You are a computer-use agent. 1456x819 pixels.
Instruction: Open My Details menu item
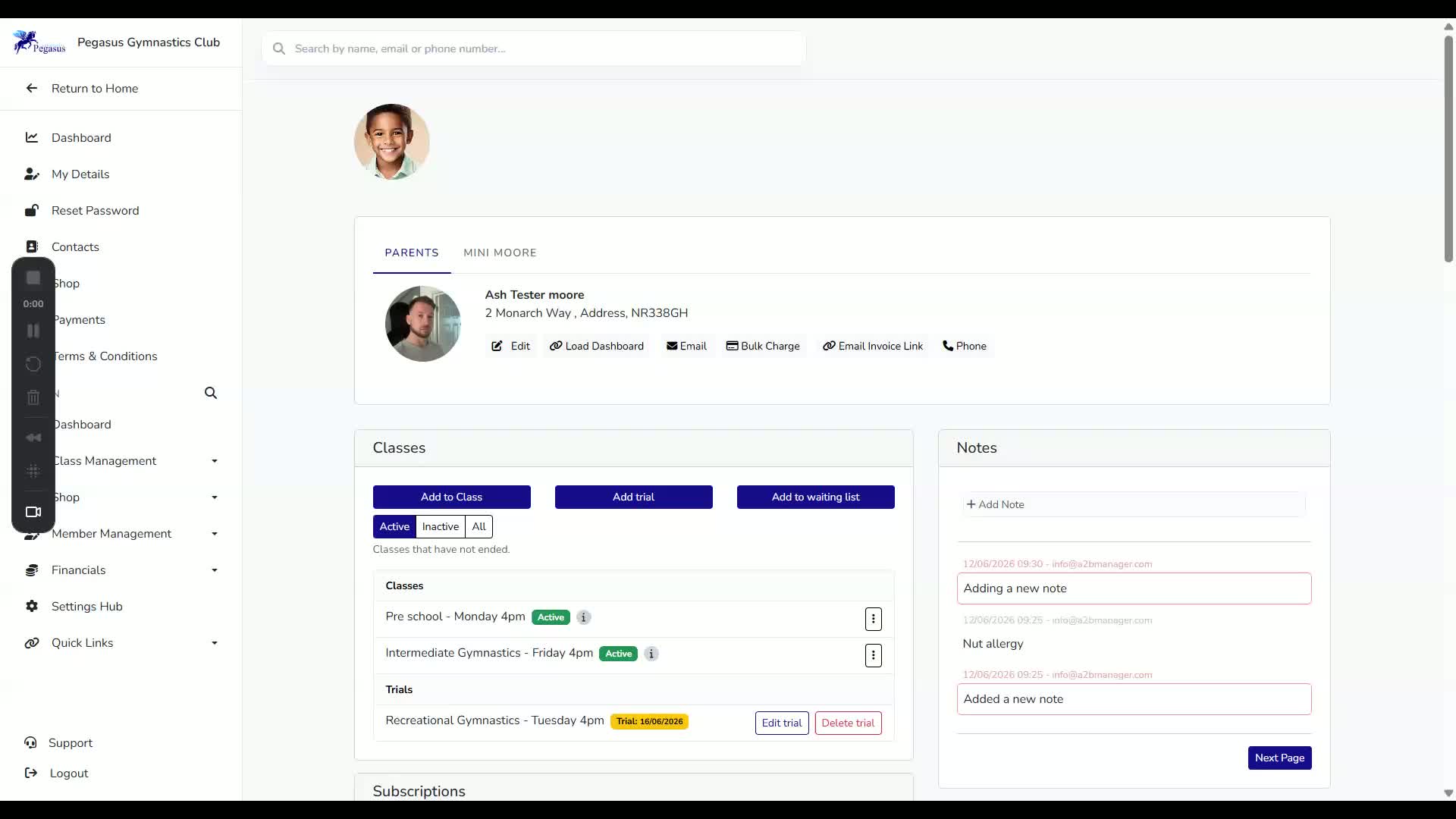pyautogui.click(x=80, y=174)
